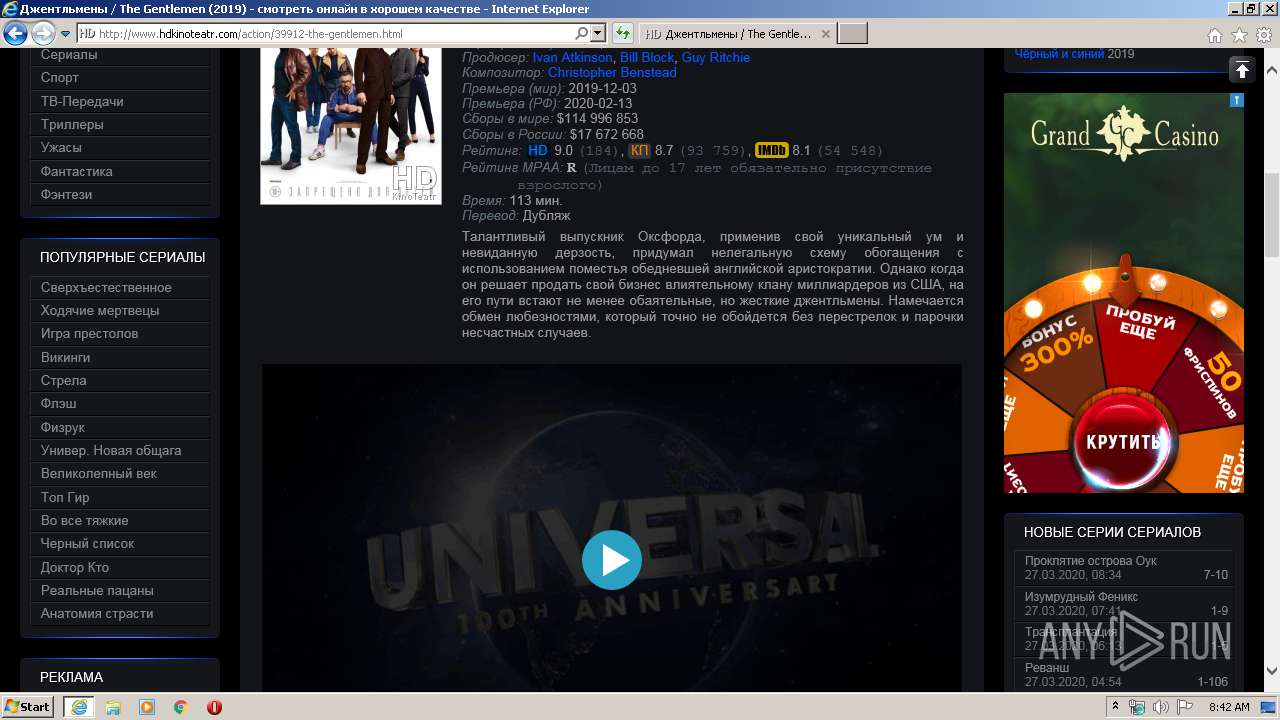Open a new blank tab
1280x720 pixels.
click(x=852, y=34)
